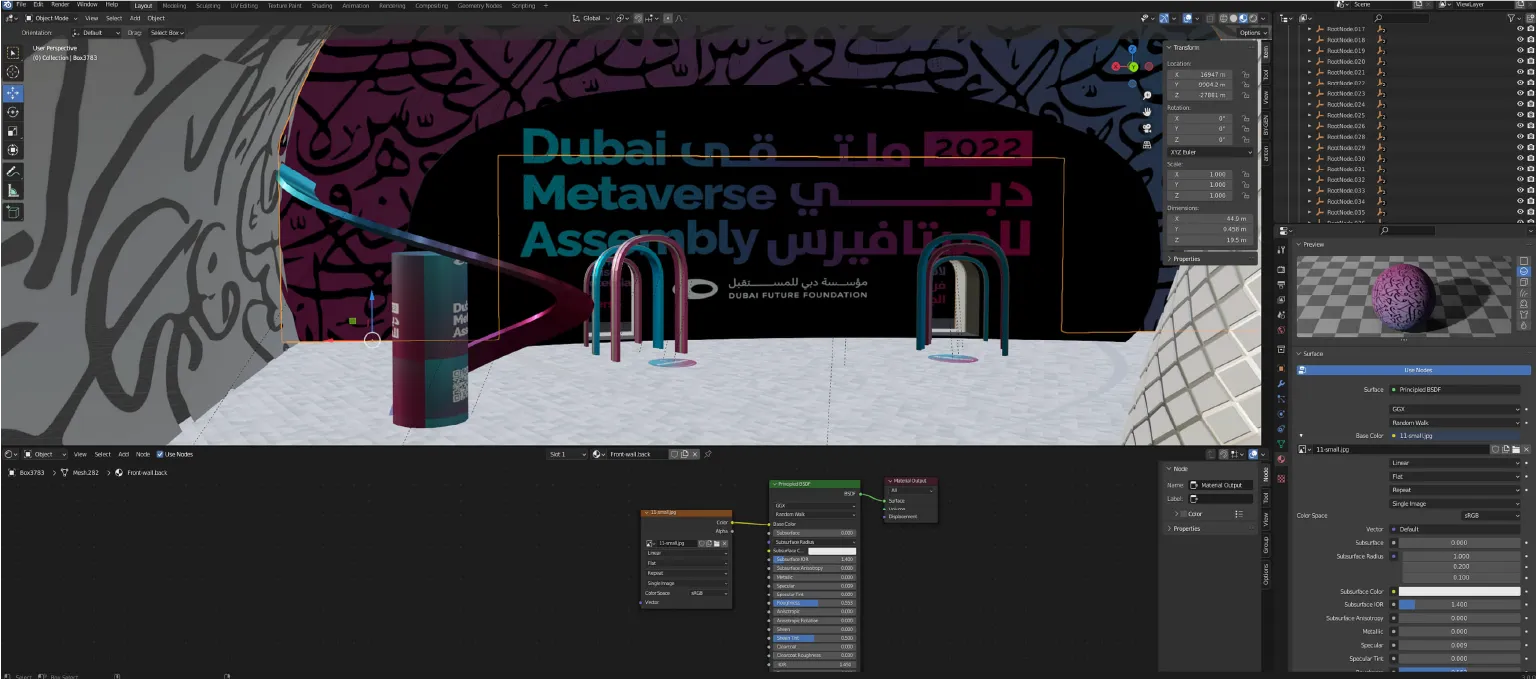Open the Global transform orientation dropdown
The image size is (1536, 680).
click(x=591, y=18)
